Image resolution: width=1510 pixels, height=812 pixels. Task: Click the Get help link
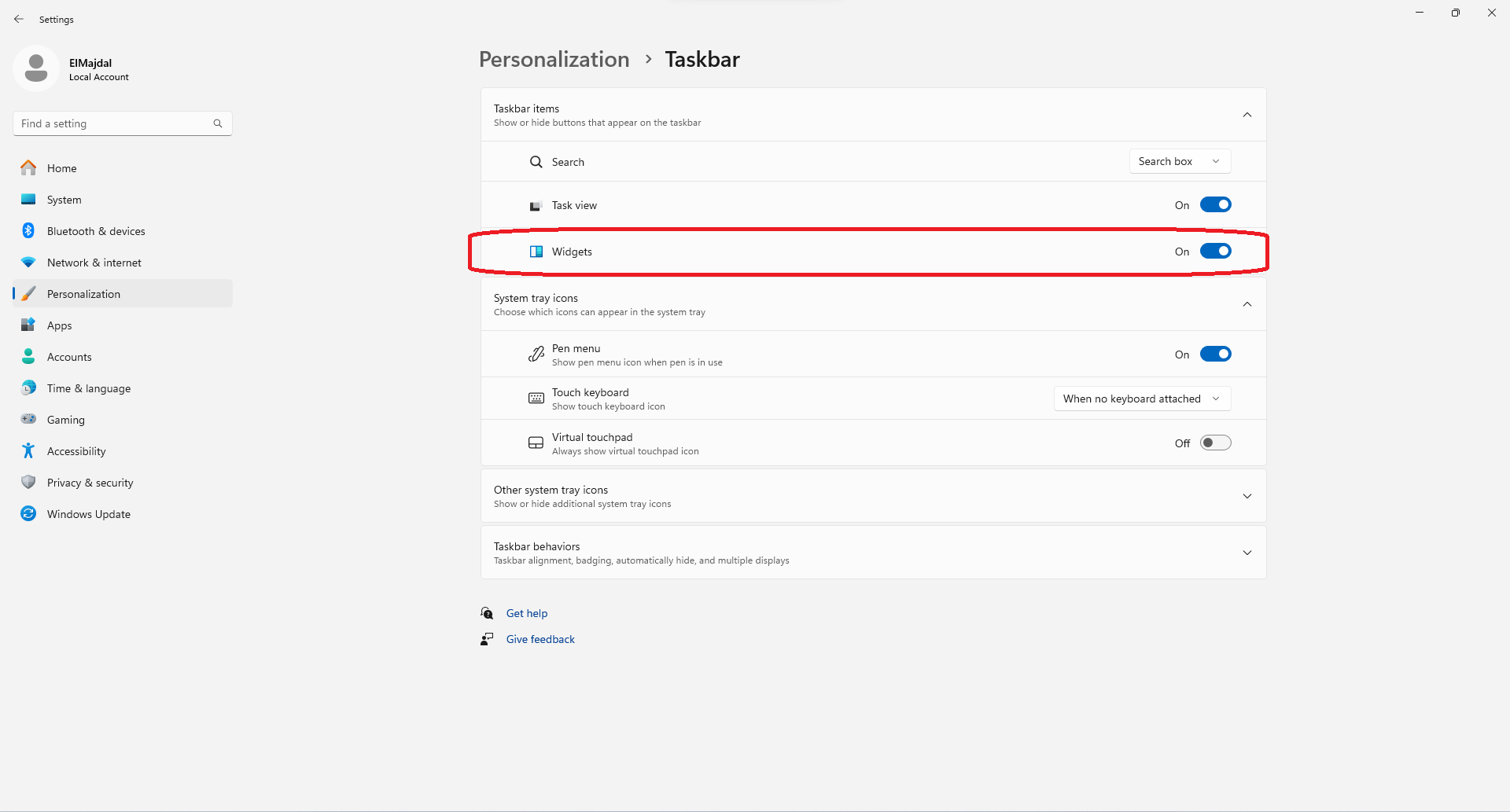[x=526, y=613]
